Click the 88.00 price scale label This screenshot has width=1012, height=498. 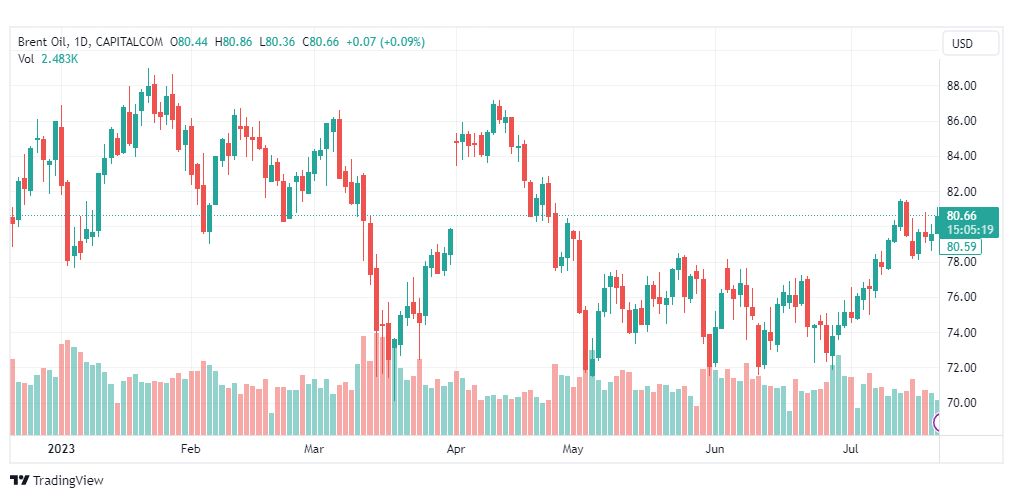[x=961, y=86]
